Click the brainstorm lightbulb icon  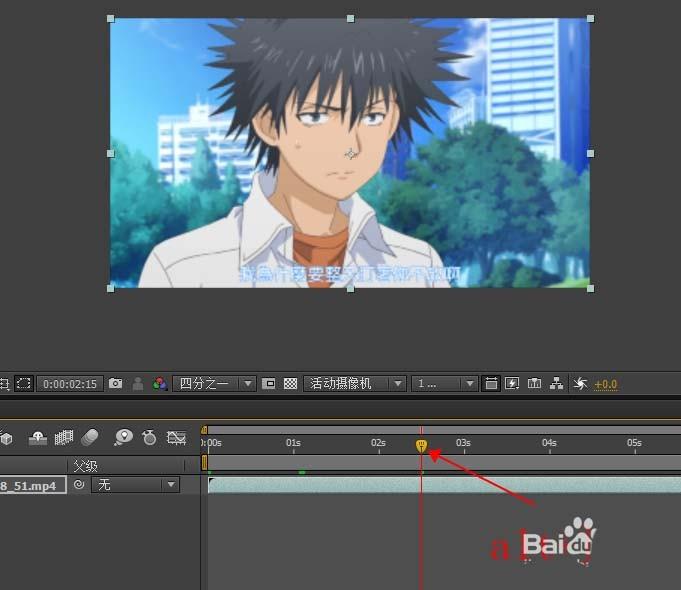click(x=124, y=437)
